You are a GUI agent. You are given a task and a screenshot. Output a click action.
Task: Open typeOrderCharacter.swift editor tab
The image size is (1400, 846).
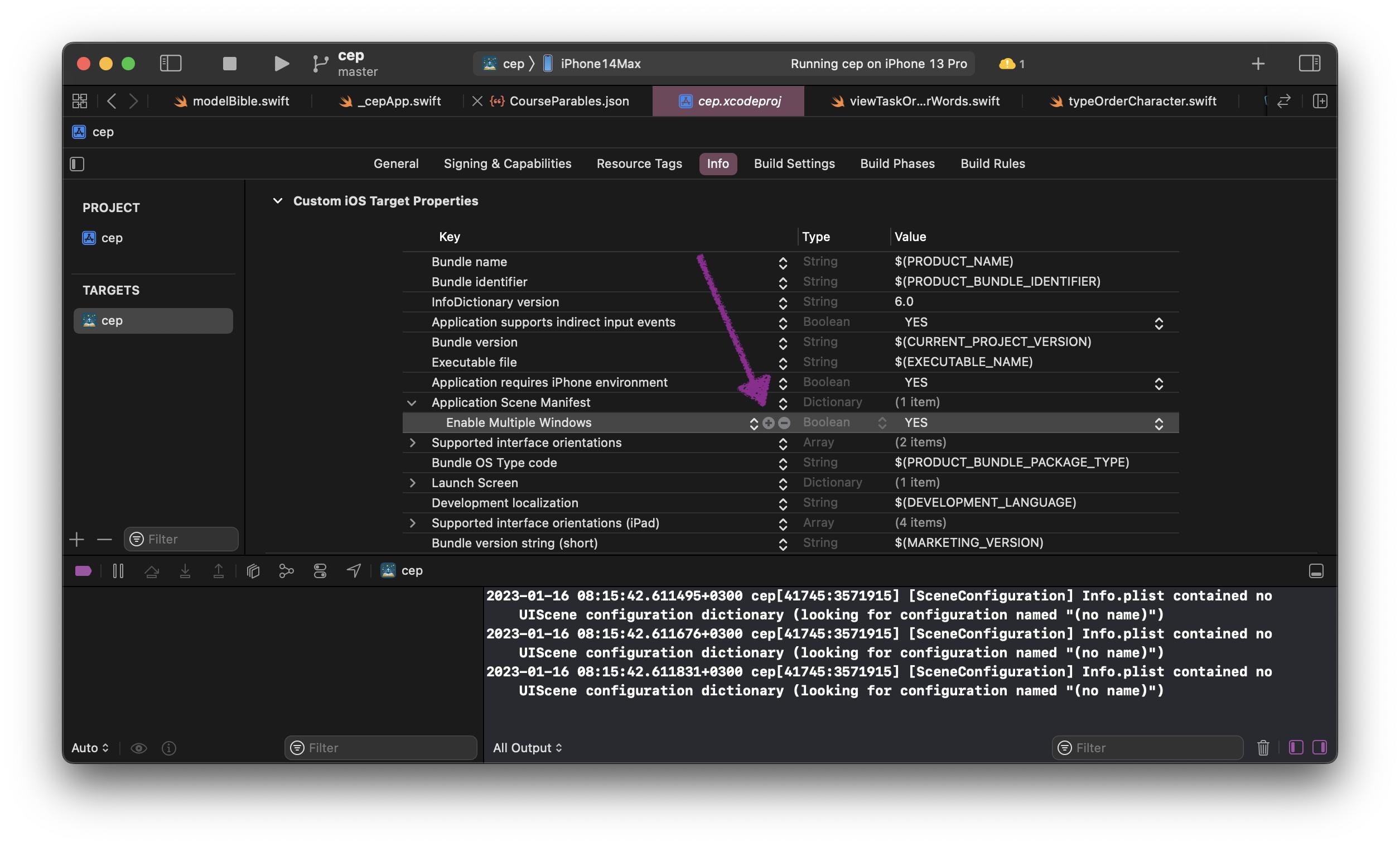1133,101
